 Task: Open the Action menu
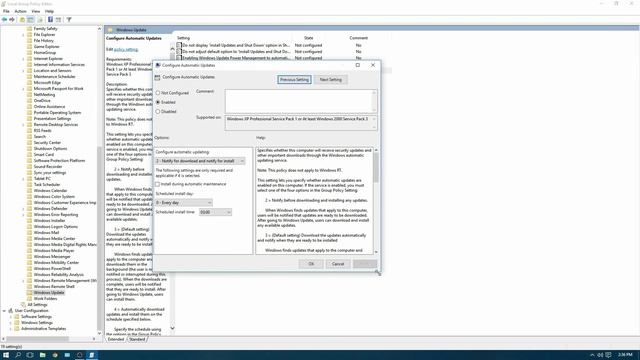[x=20, y=11]
